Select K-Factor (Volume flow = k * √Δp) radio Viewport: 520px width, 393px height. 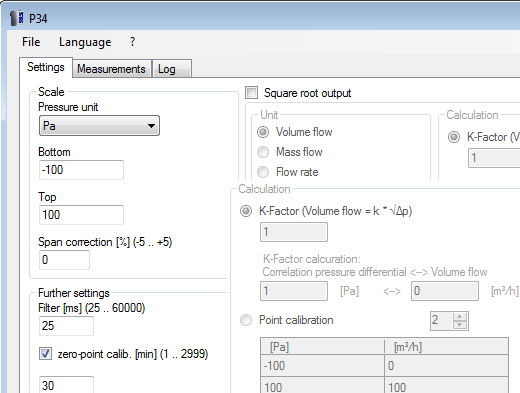point(246,211)
